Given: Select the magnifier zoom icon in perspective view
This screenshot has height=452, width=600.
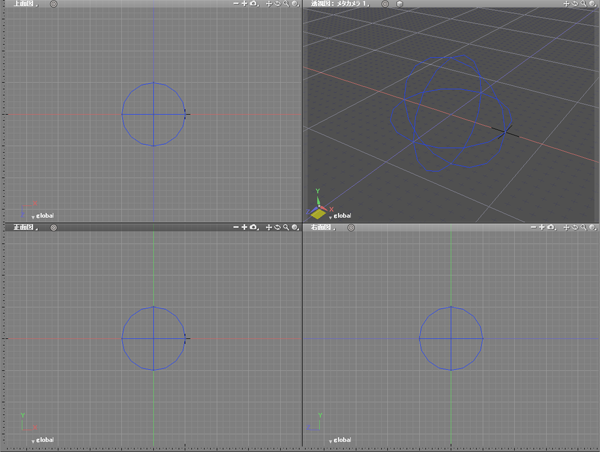Looking at the screenshot, I should 585,4.
